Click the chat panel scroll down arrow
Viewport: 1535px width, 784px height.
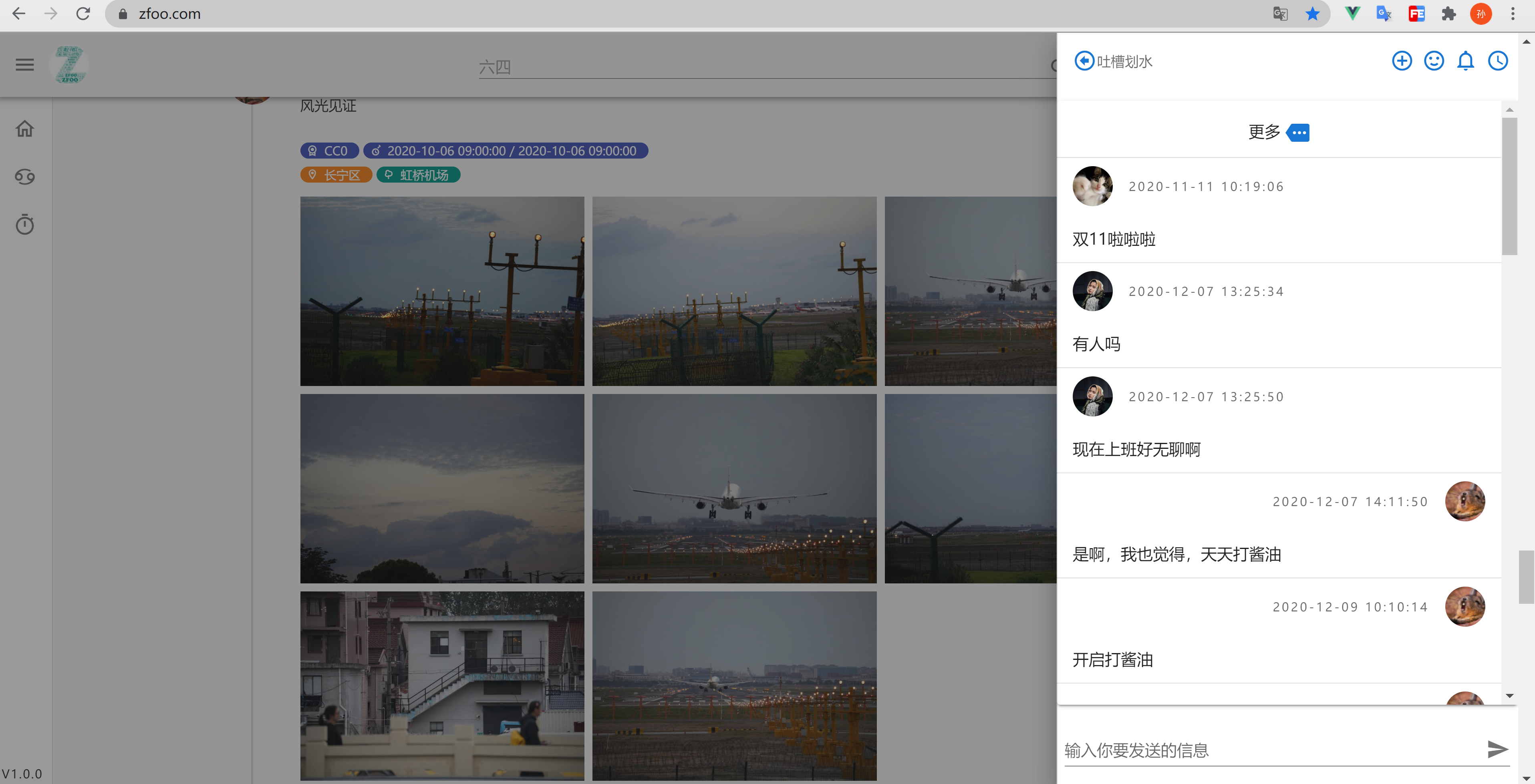1509,695
